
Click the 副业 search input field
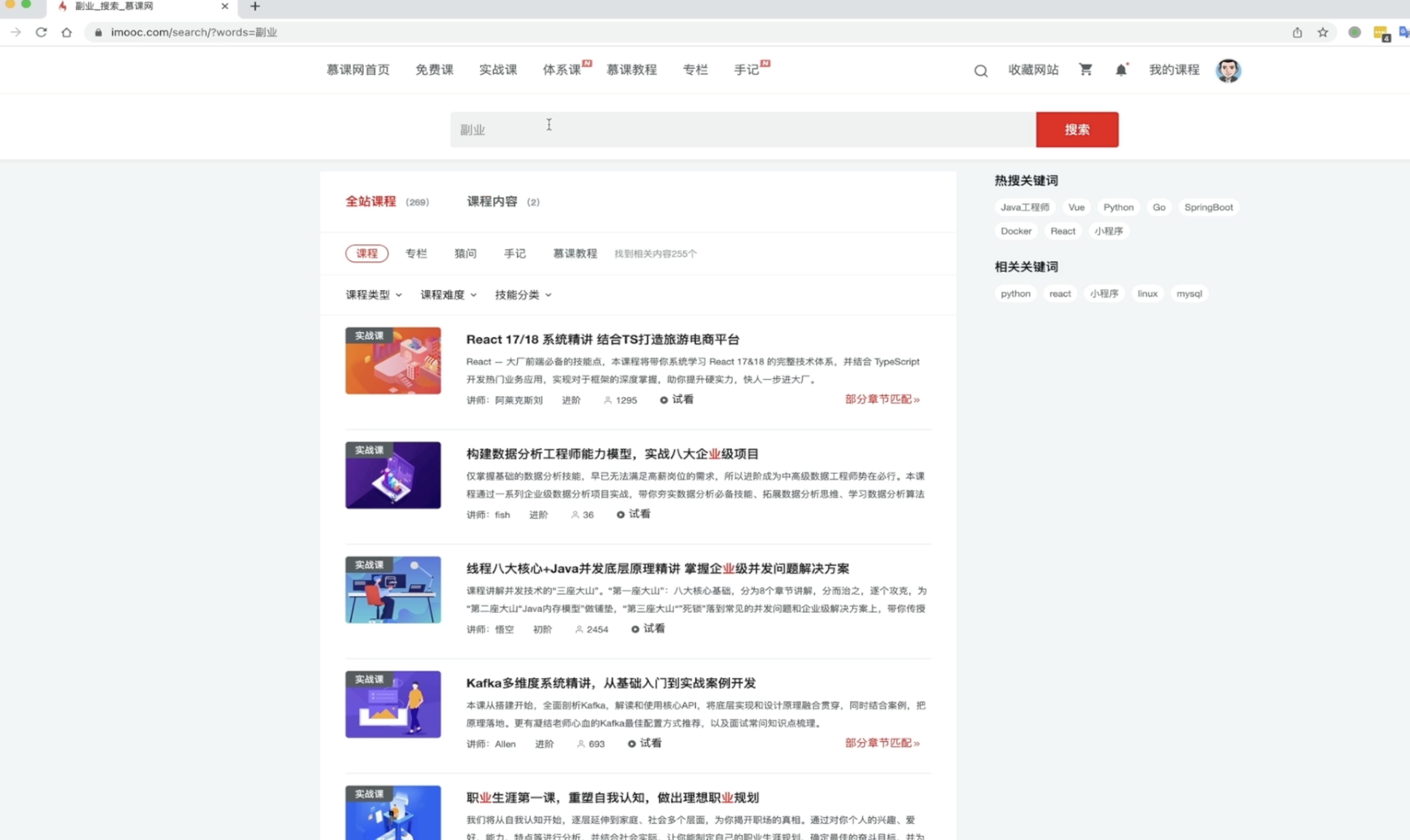click(743, 130)
